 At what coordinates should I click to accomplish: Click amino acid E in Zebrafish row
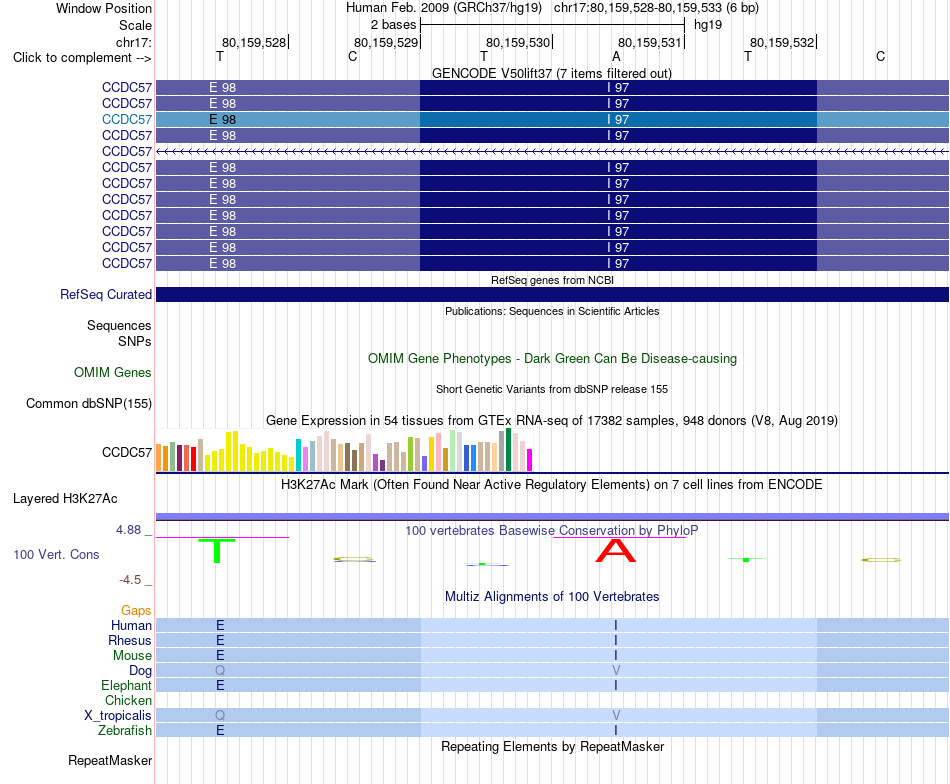[x=220, y=731]
